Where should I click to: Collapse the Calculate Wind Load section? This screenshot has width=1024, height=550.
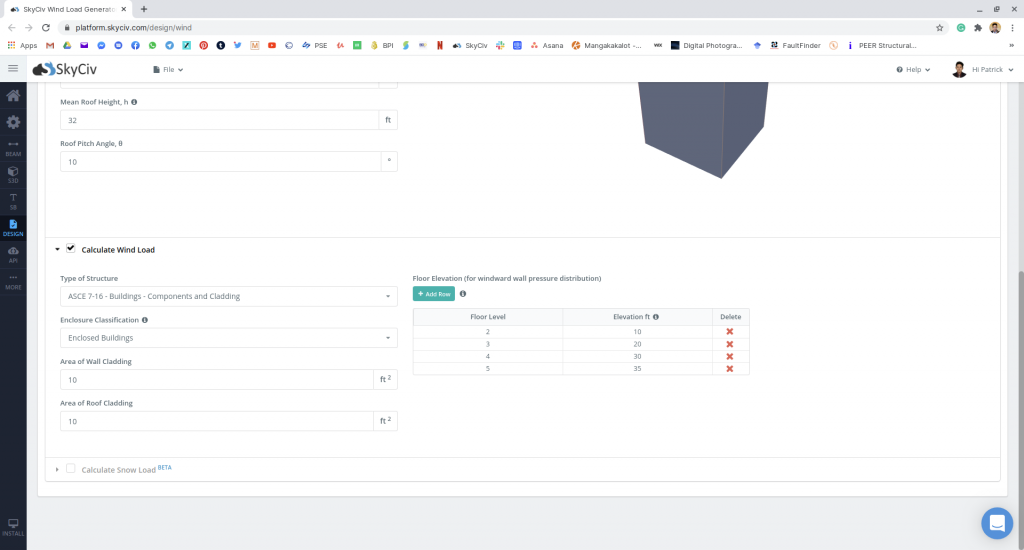[x=57, y=250]
